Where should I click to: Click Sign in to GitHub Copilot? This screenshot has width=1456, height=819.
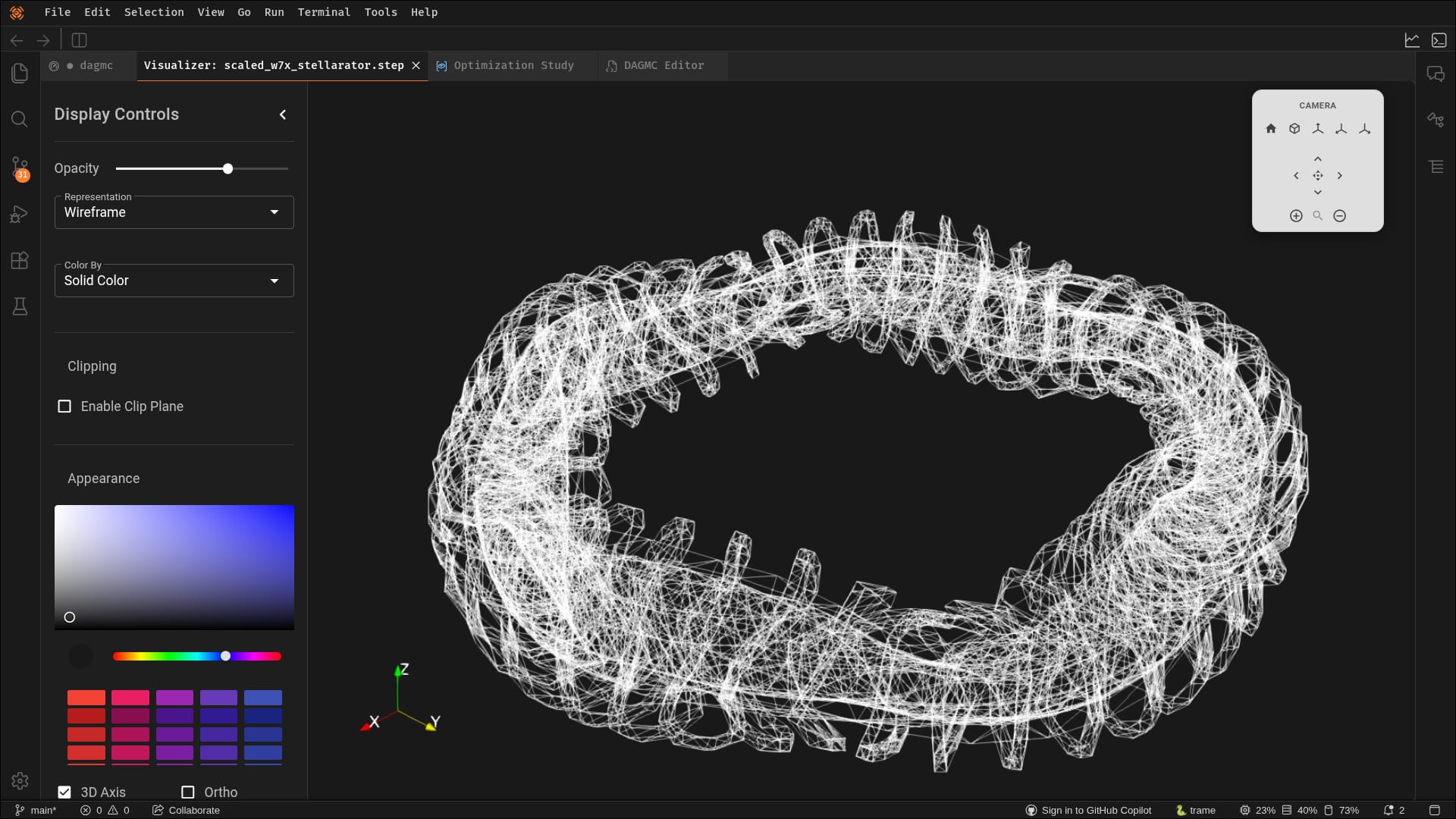pos(1088,810)
